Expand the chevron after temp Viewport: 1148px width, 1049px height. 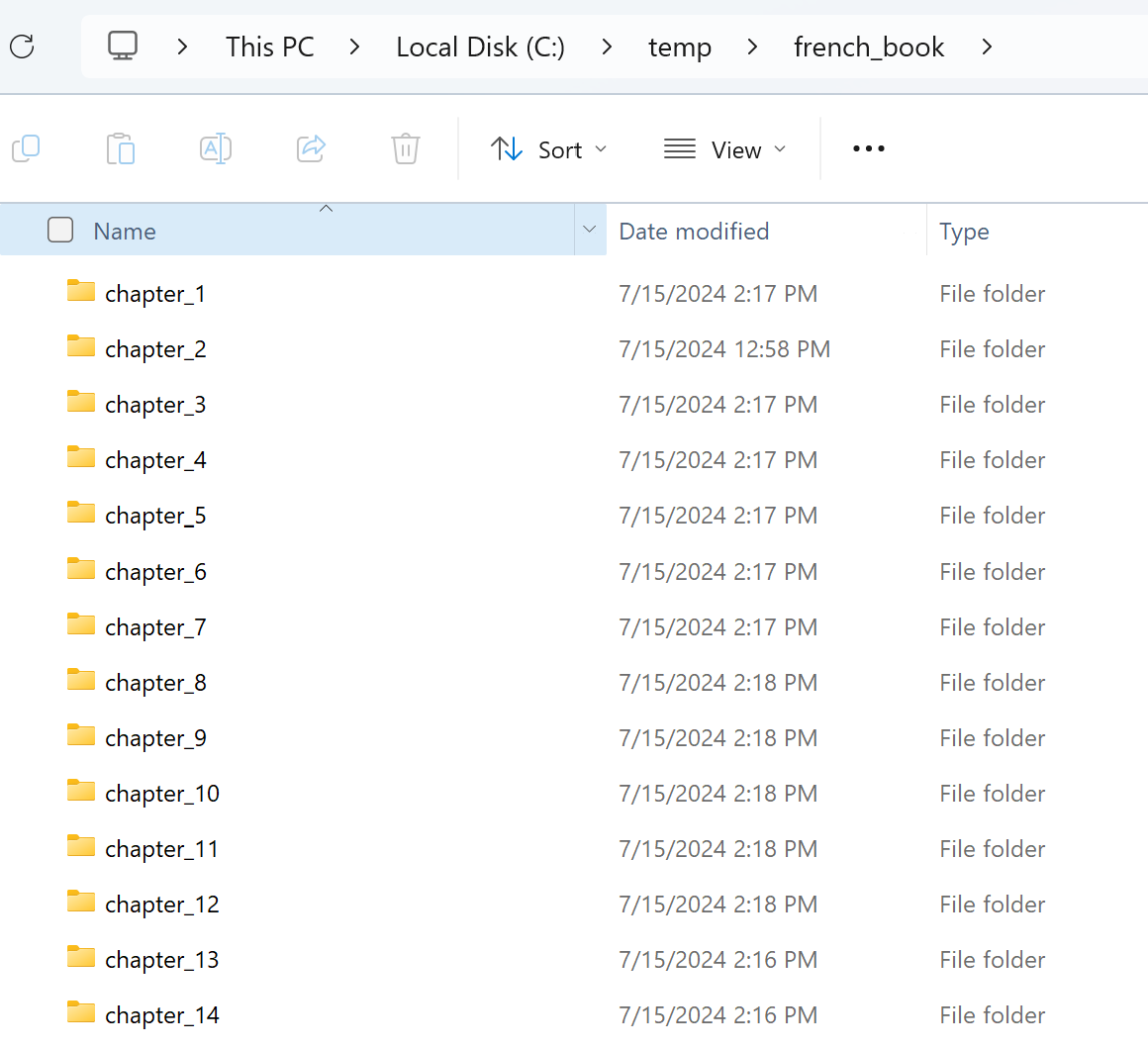(x=753, y=47)
